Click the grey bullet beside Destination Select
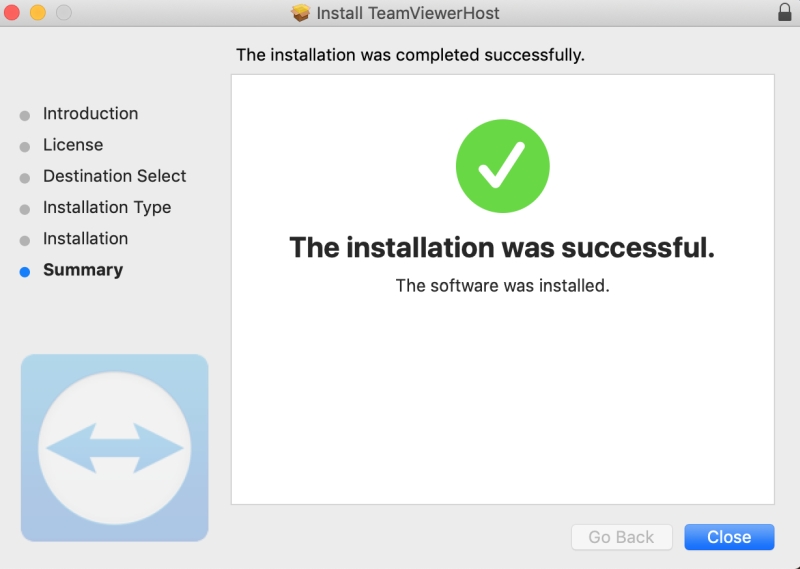The height and width of the screenshot is (569, 800). (x=24, y=178)
